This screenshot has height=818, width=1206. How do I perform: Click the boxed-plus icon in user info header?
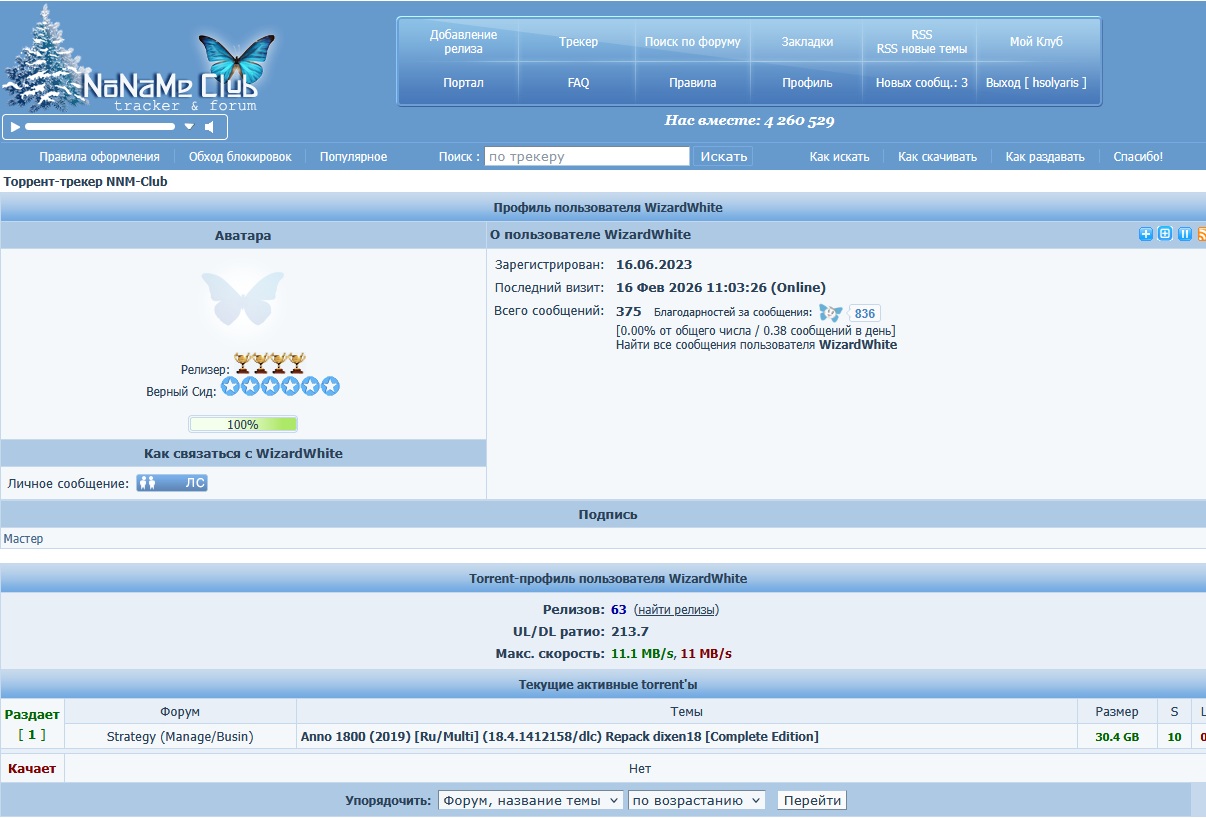(1165, 234)
